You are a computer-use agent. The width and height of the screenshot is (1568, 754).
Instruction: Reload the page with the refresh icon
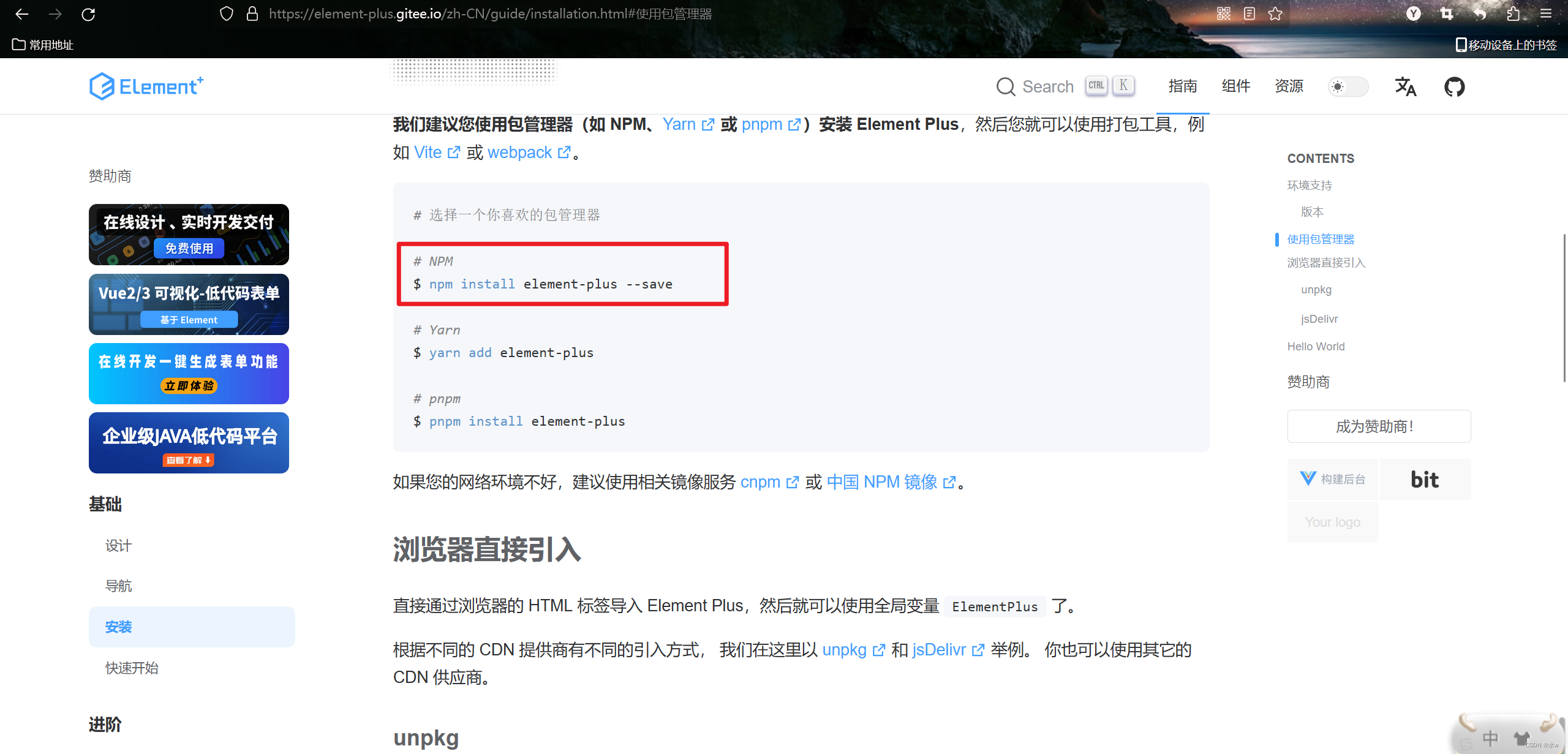coord(88,13)
